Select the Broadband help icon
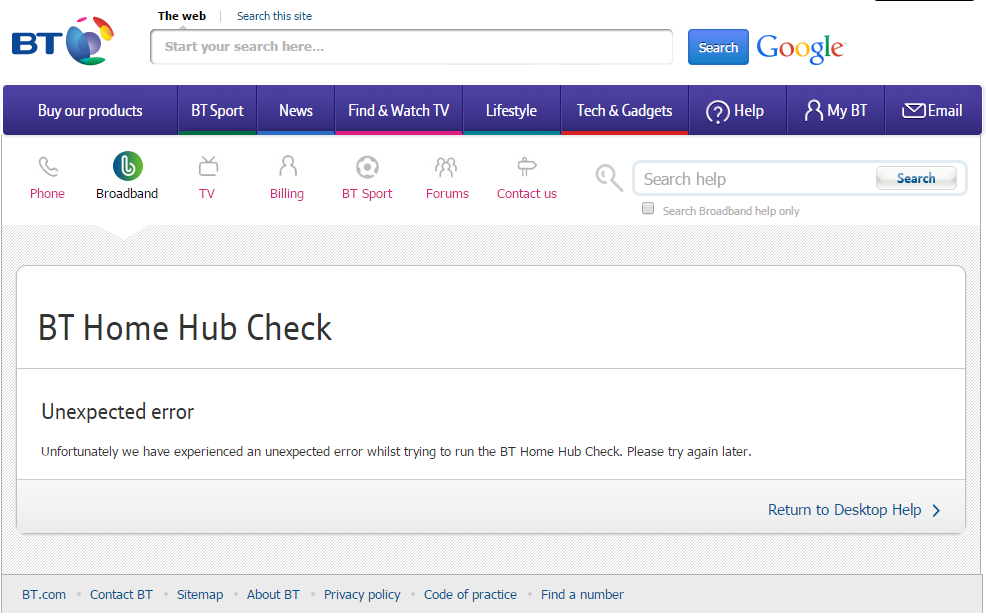Image resolution: width=986 pixels, height=616 pixels. (128, 166)
